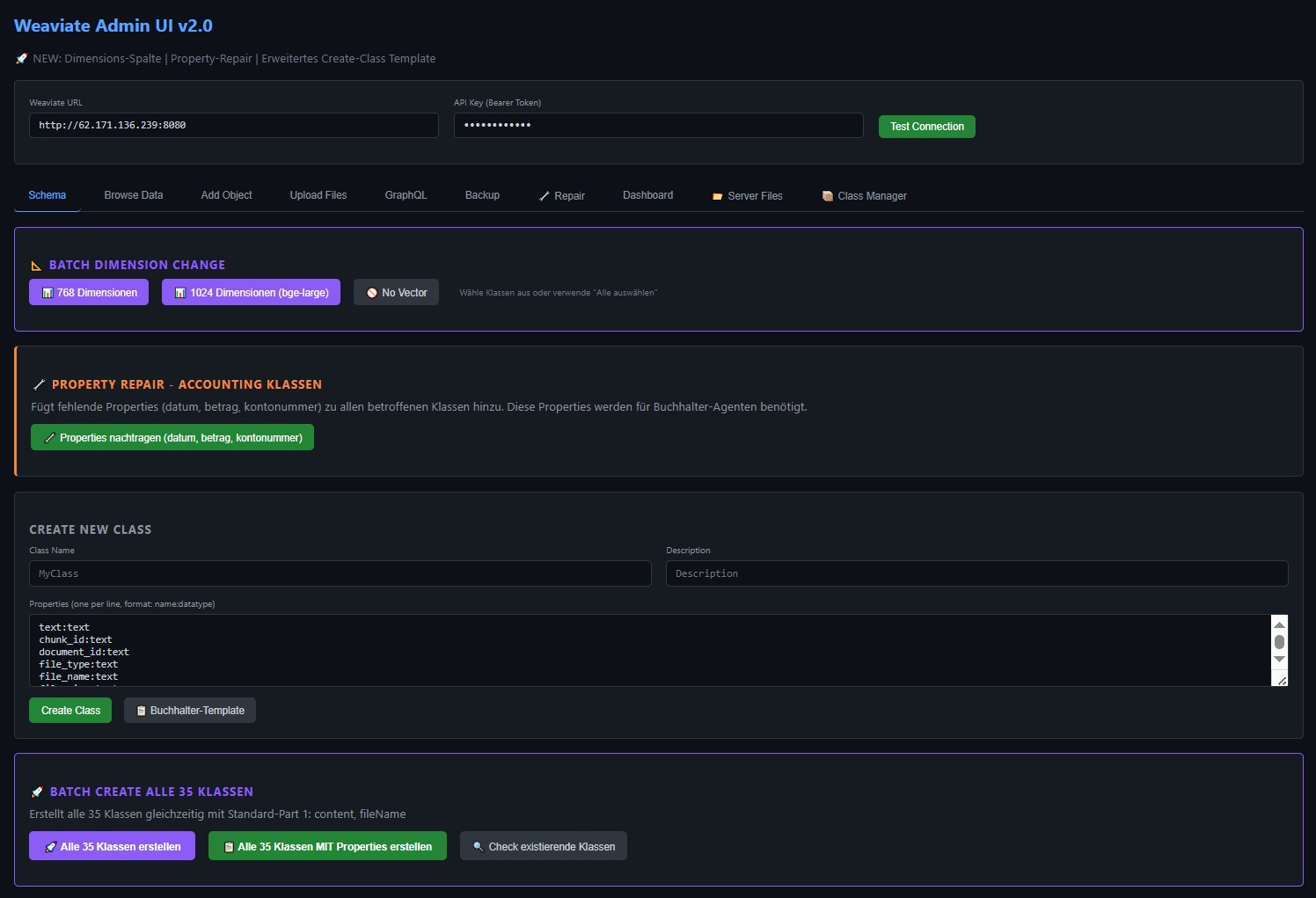
Task: Switch to the Browse Data tab
Action: pyautogui.click(x=134, y=195)
